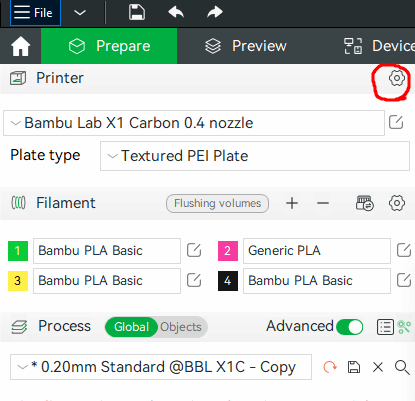Open the 0.20mm Standard process preset dropdown
Image resolution: width=415 pixels, height=401 pixels.
pos(161,367)
